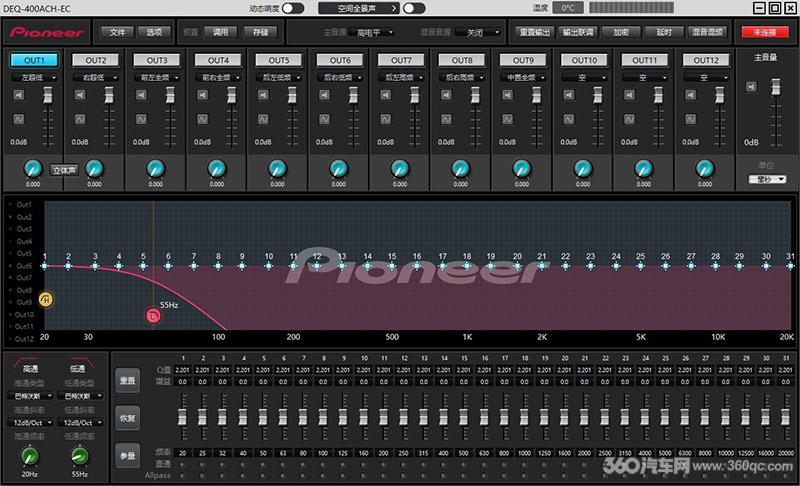Open the OUT12 空 channel type dropdown
This screenshot has width=800, height=486.
coord(707,78)
